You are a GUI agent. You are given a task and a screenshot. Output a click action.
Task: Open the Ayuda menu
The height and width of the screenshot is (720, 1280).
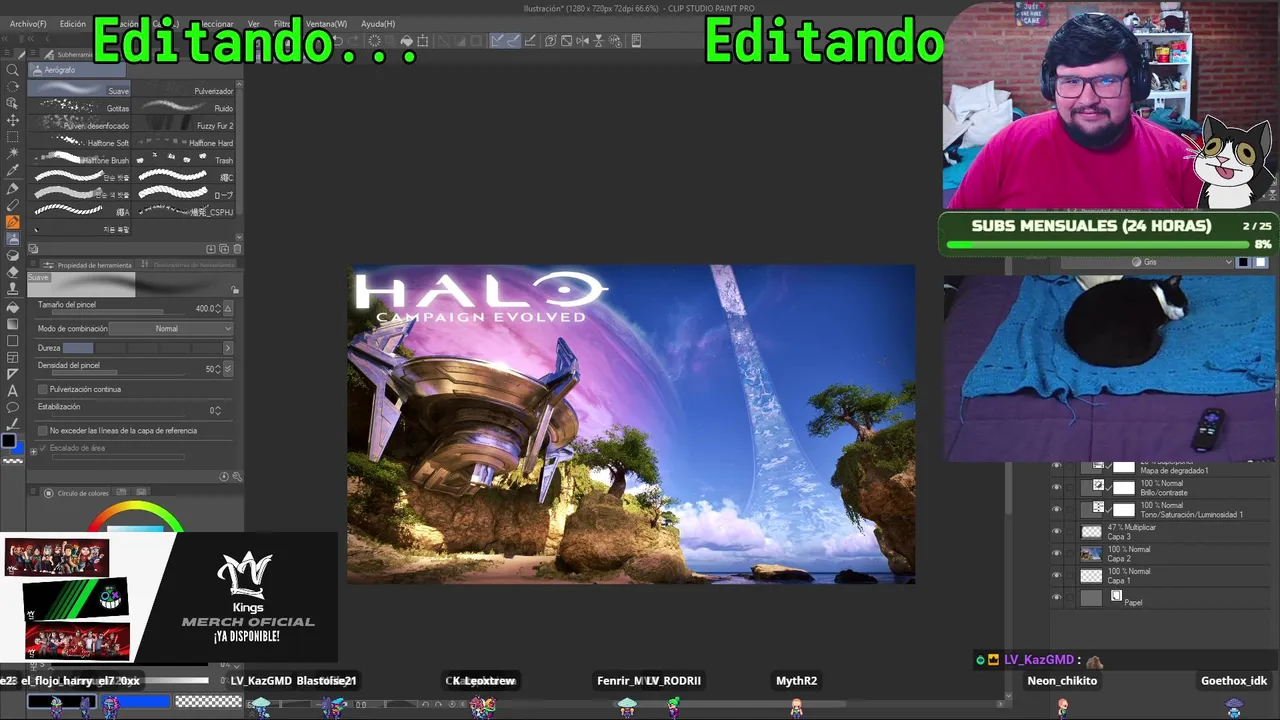377,24
